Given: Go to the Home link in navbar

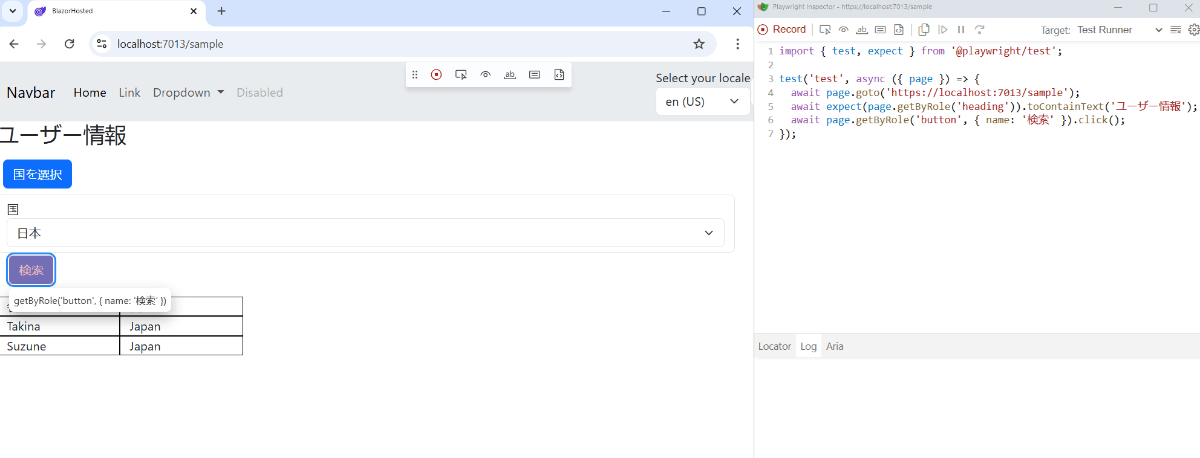Looking at the screenshot, I should click(x=89, y=93).
